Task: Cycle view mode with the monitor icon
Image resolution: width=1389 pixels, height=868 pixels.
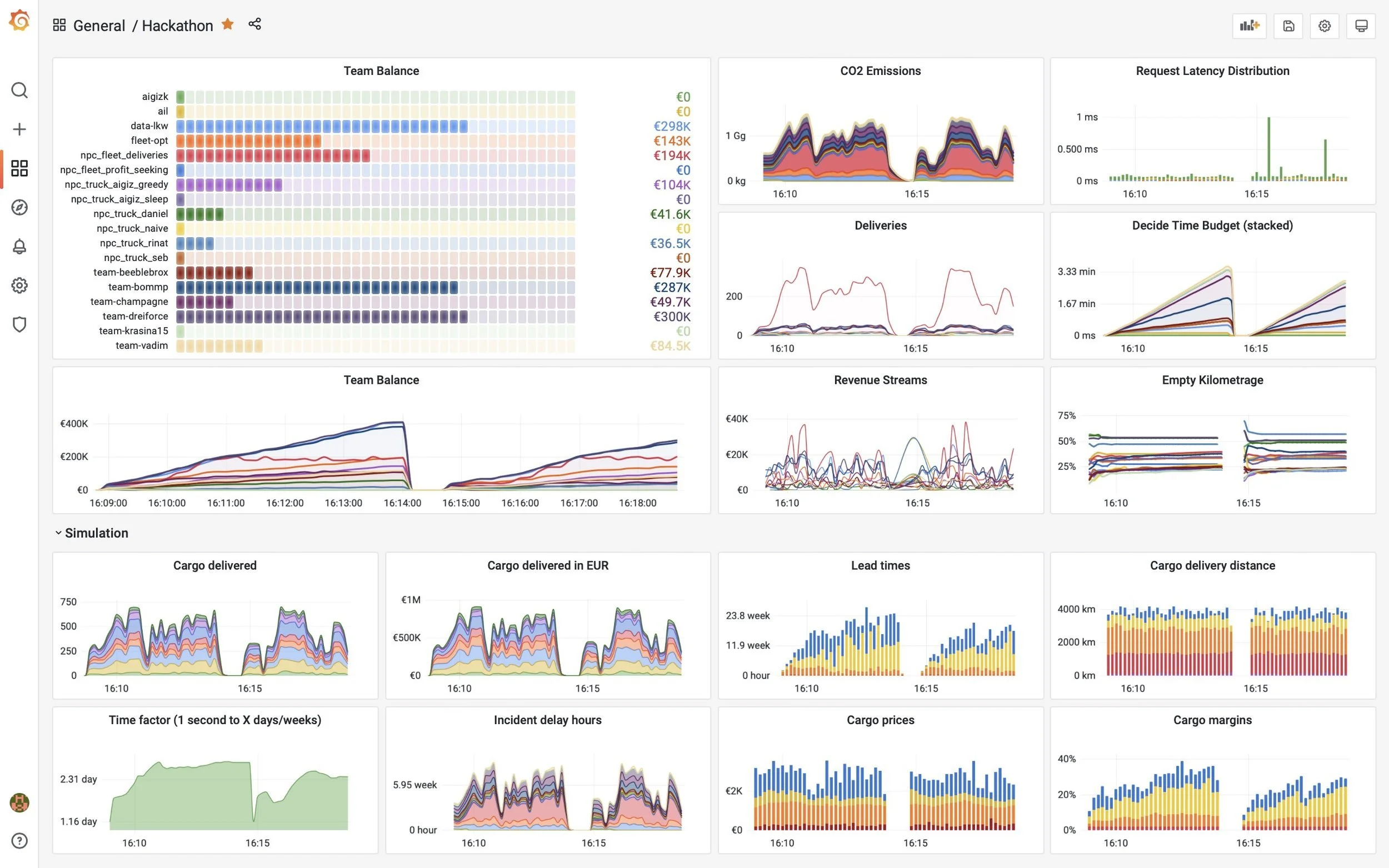Action: [x=1360, y=26]
